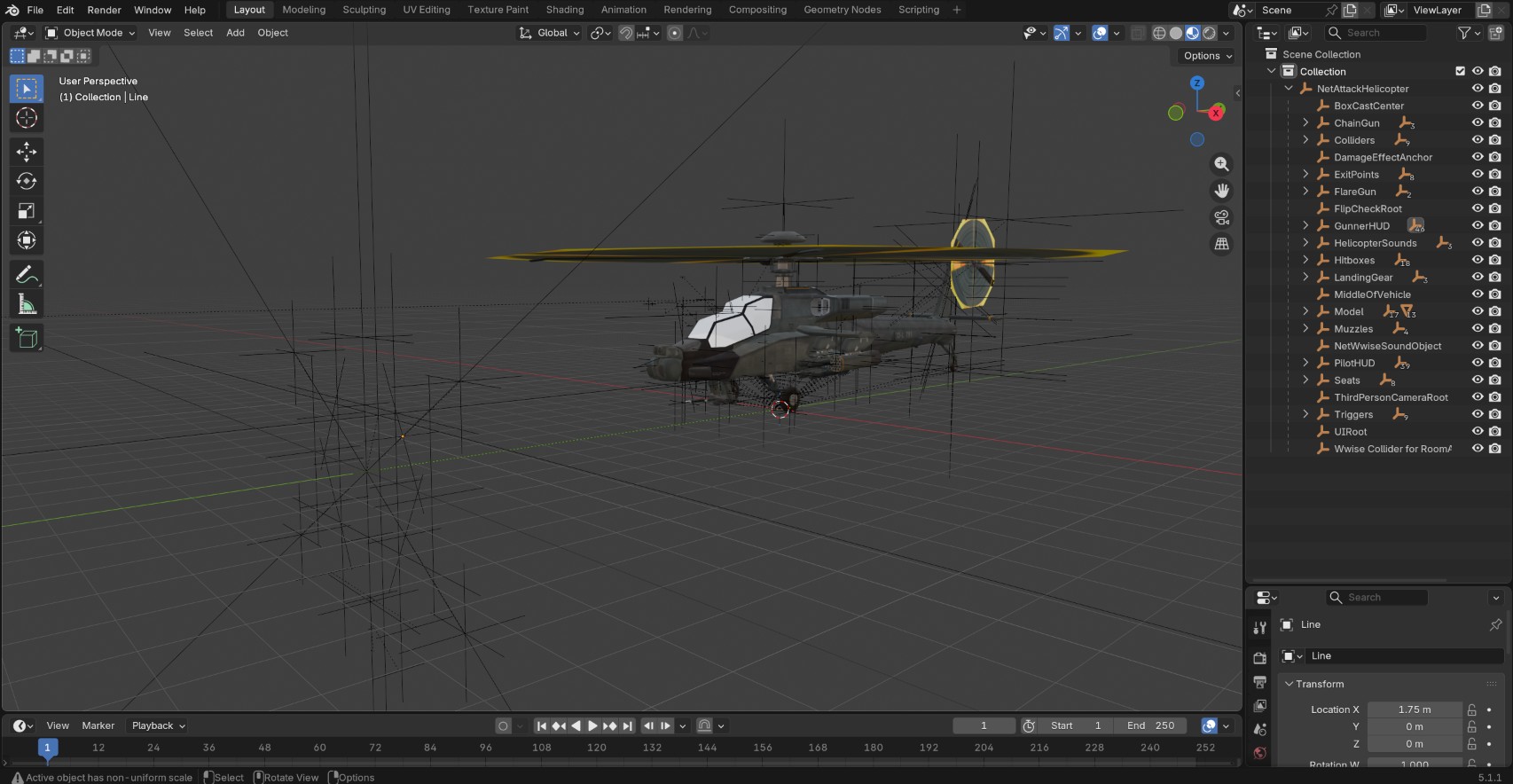Toggle X-ray mode

pyautogui.click(x=1138, y=33)
